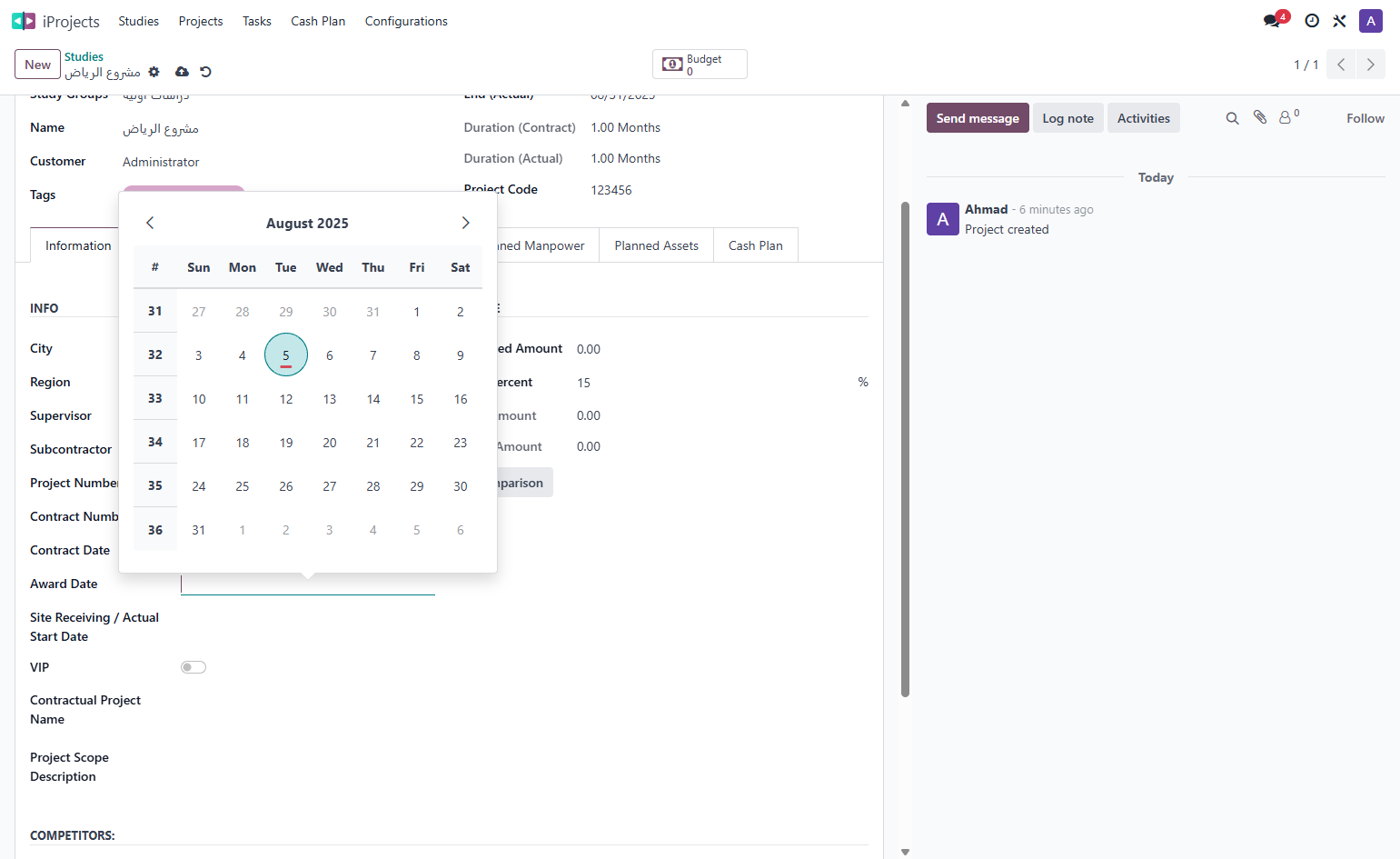Viewport: 1400px width, 859px height.
Task: Open the debug tools icon
Action: tap(1339, 21)
